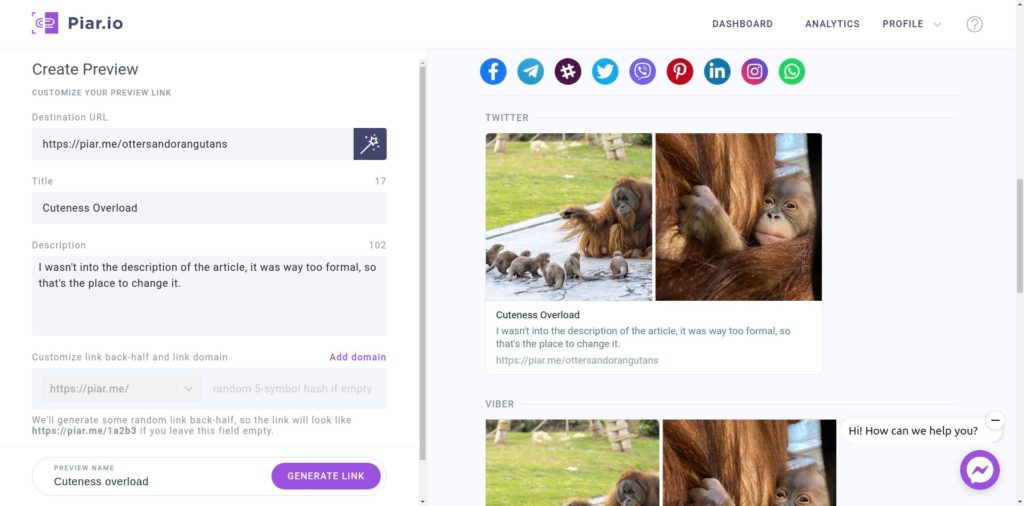Click the 'Hi! How can we help you?' message
Image resolution: width=1024 pixels, height=506 pixels.
913,431
